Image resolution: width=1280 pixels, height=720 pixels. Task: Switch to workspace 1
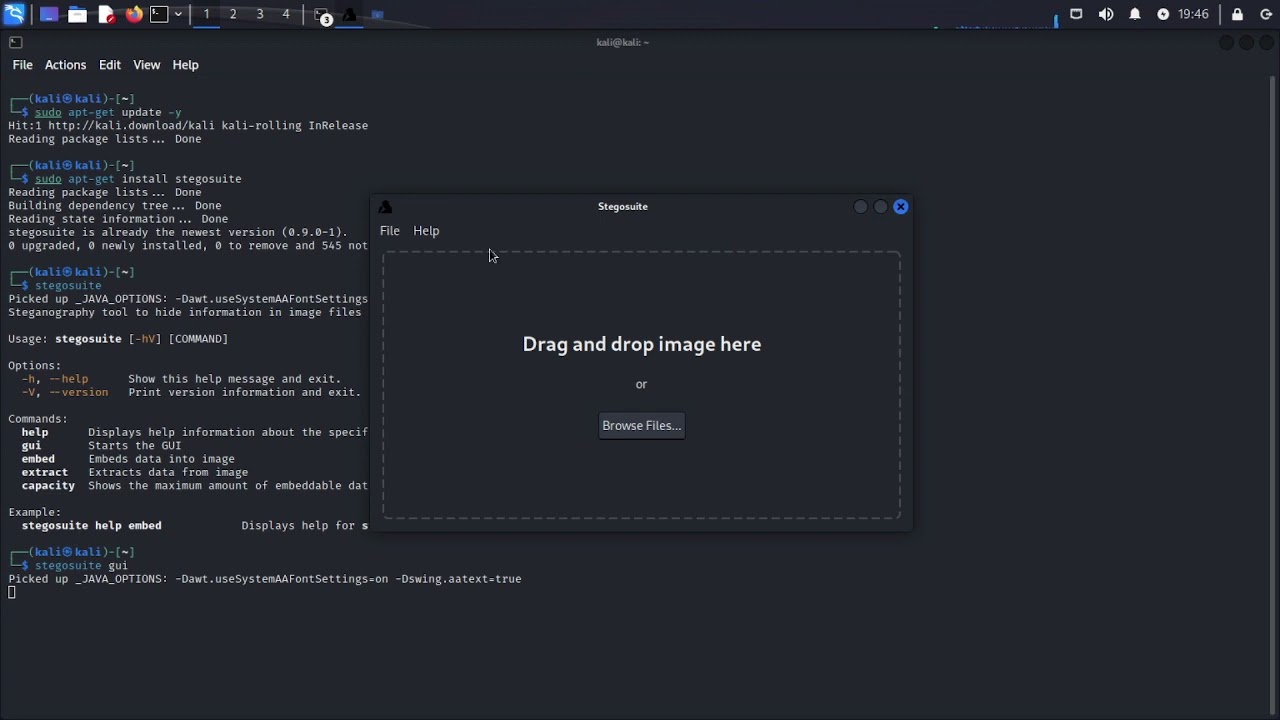pos(207,14)
